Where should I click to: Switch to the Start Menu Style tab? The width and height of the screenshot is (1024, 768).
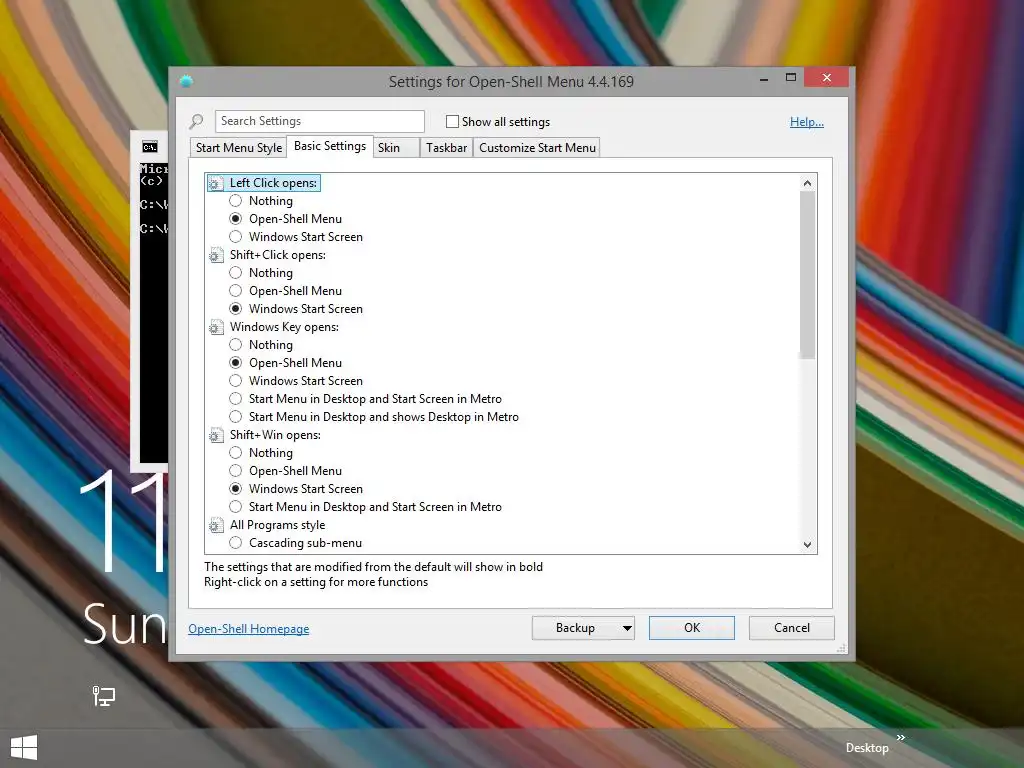239,148
